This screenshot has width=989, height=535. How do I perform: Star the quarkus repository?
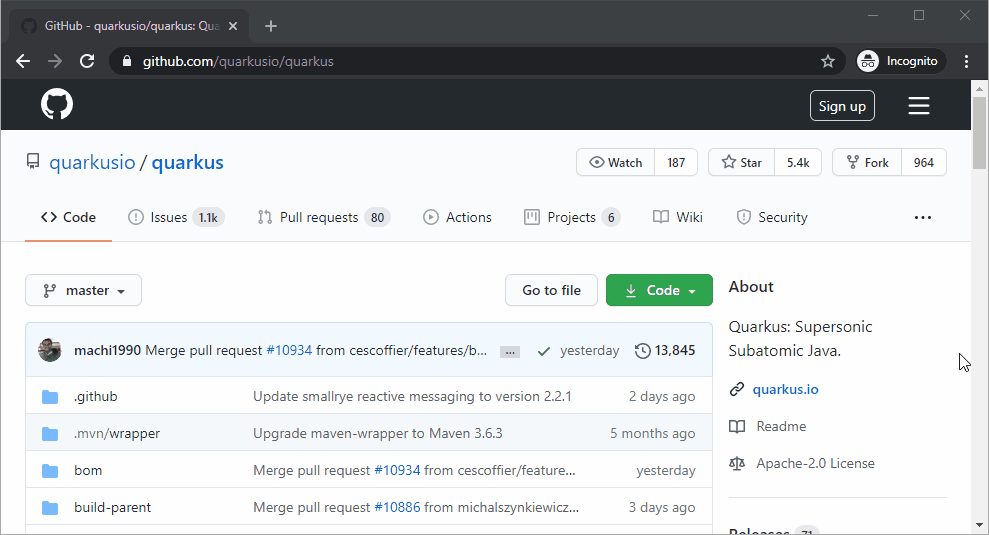point(742,163)
